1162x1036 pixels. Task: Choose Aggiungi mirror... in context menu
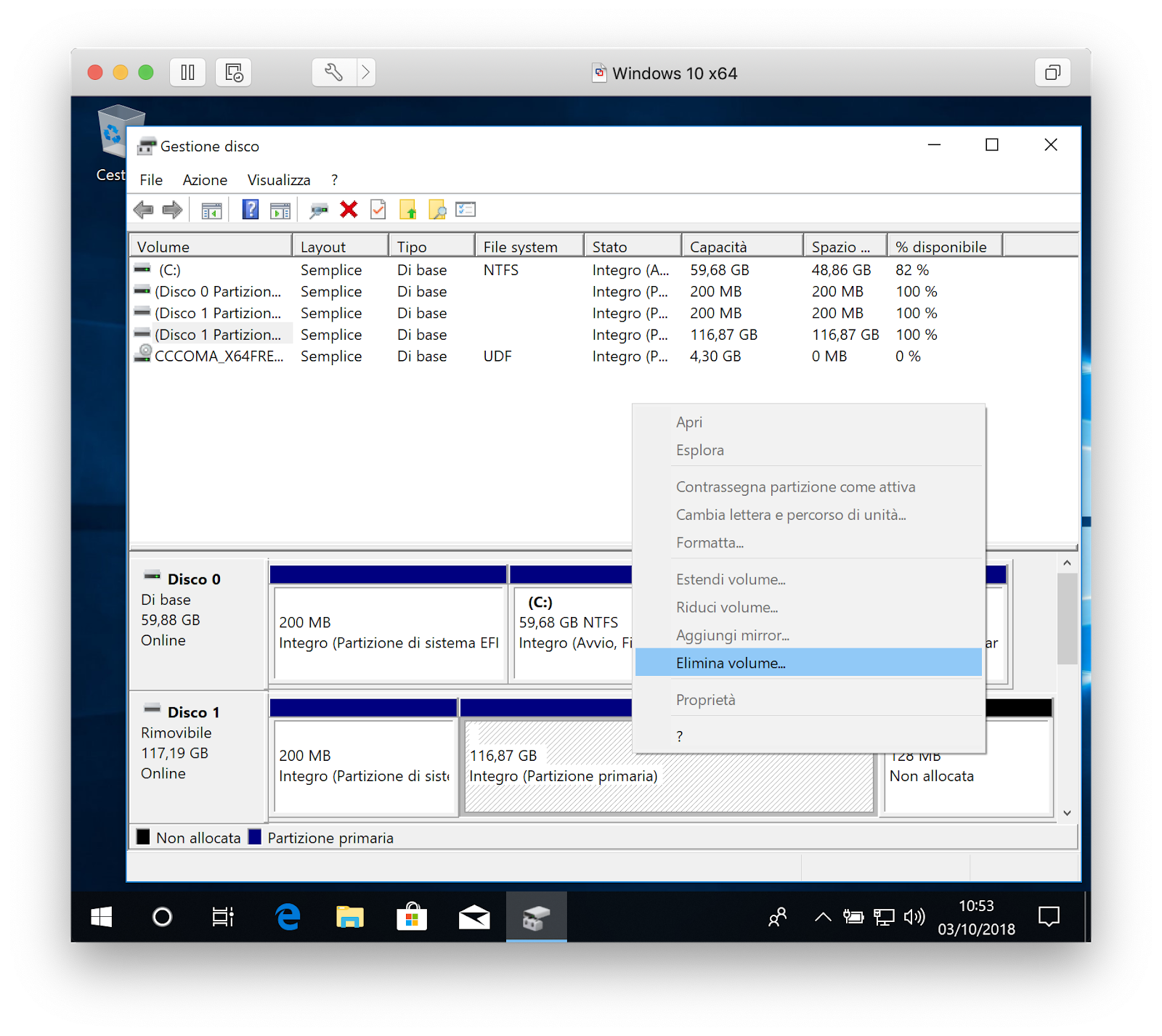pyautogui.click(x=808, y=635)
